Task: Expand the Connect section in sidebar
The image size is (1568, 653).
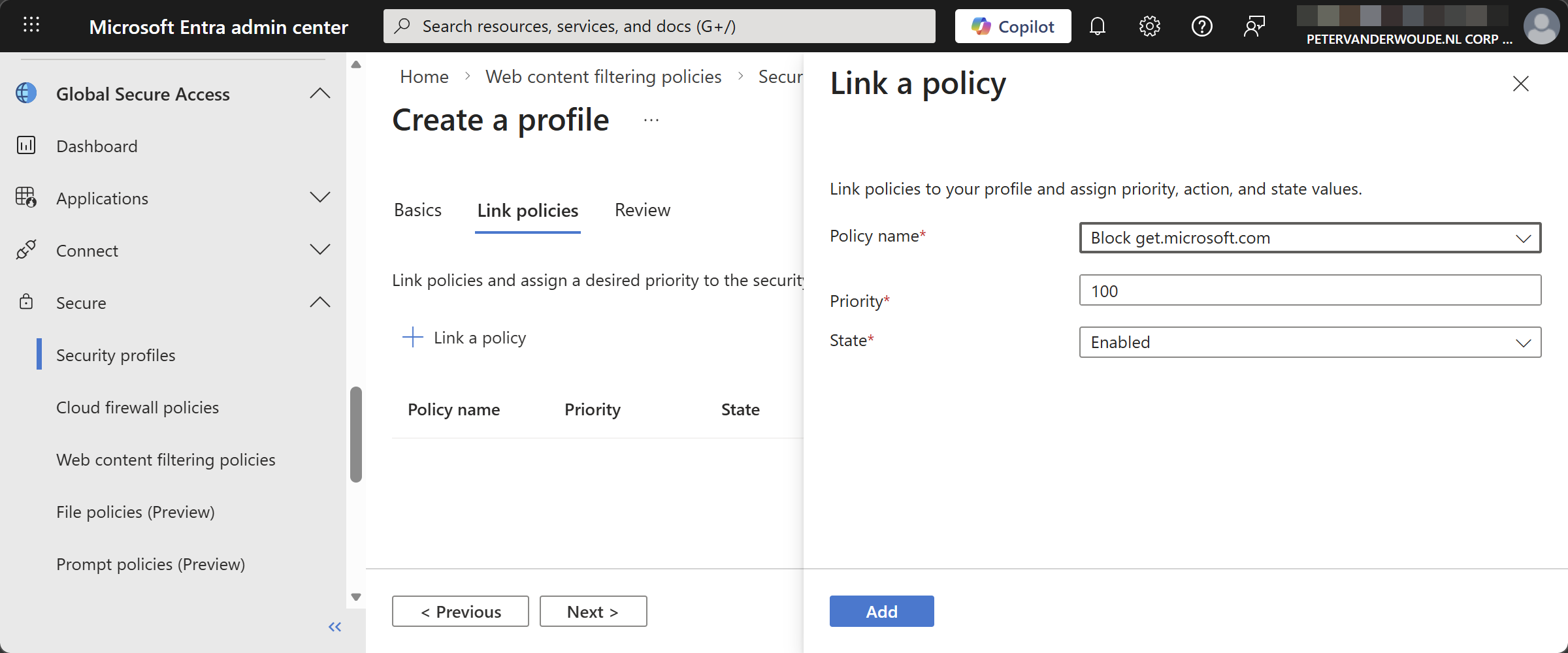Action: [x=319, y=250]
